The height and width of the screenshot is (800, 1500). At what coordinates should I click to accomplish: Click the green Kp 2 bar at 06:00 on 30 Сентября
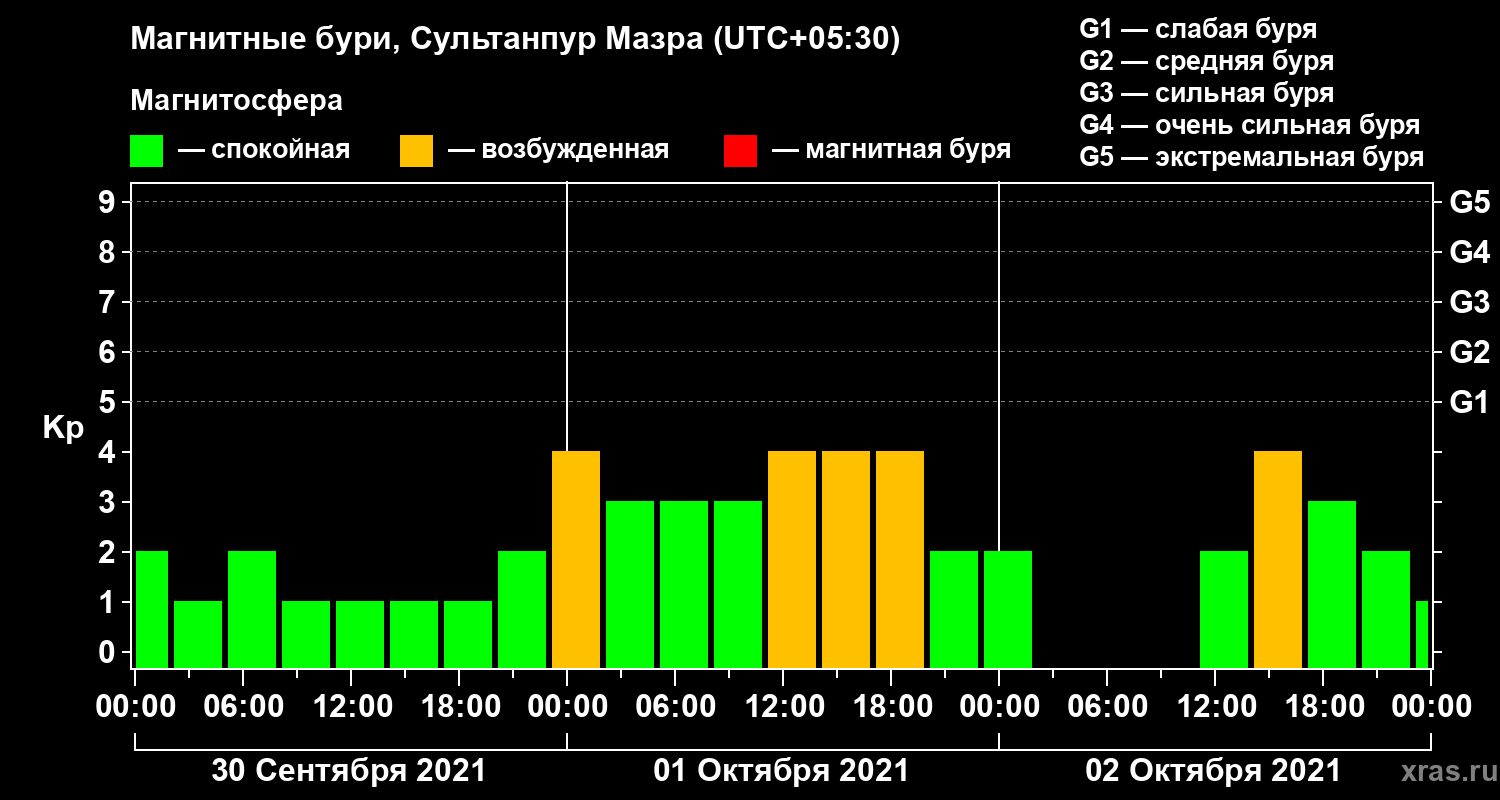point(252,609)
